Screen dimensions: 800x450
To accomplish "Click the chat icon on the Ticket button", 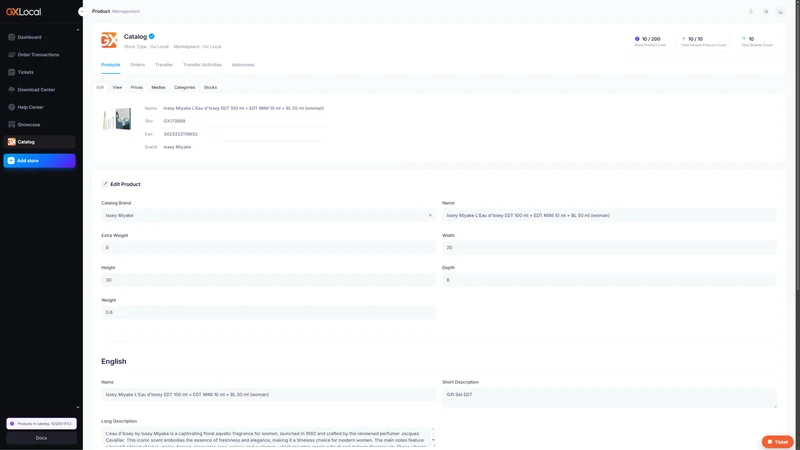I will pyautogui.click(x=770, y=442).
